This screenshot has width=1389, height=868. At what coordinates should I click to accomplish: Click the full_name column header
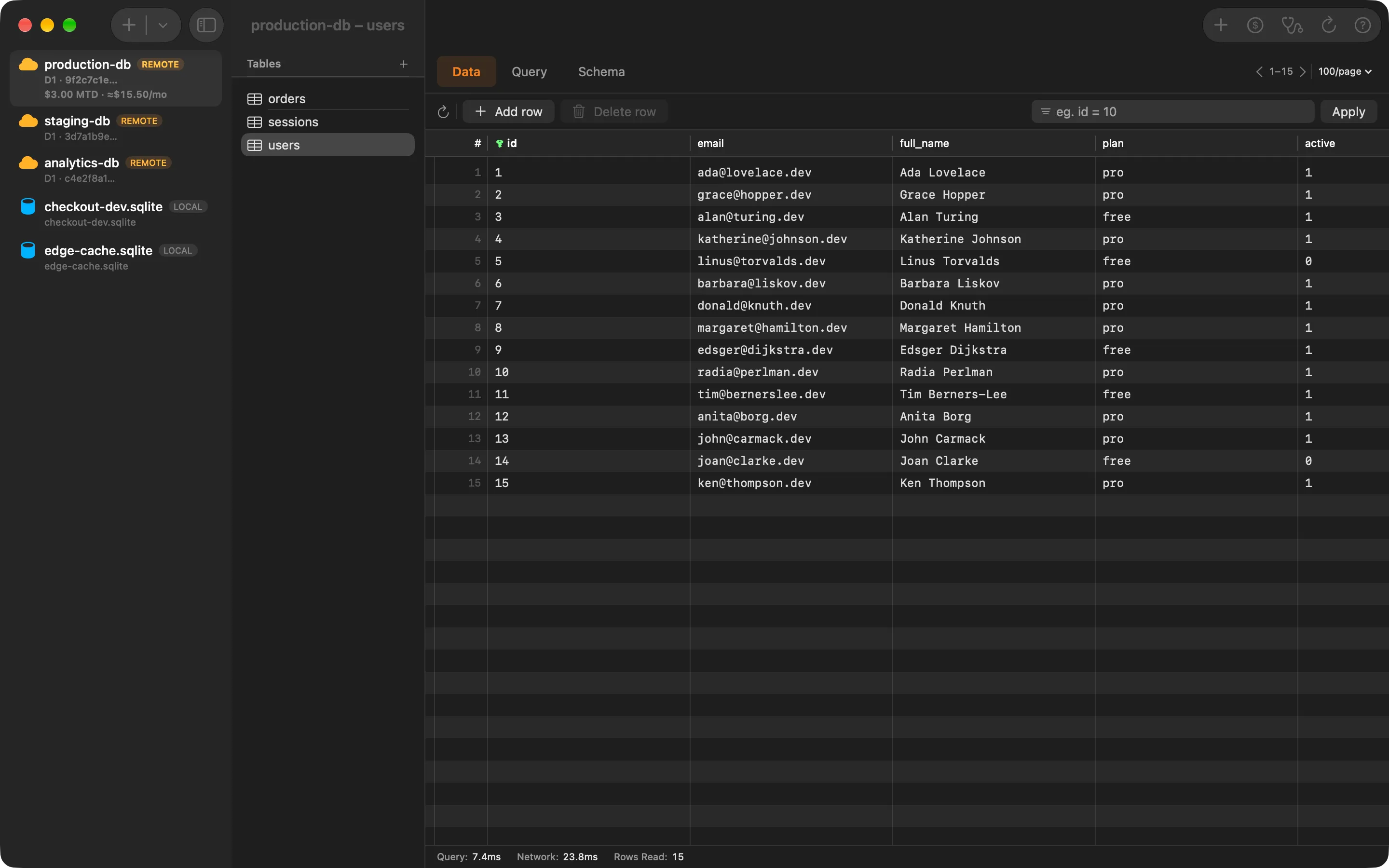pos(994,144)
